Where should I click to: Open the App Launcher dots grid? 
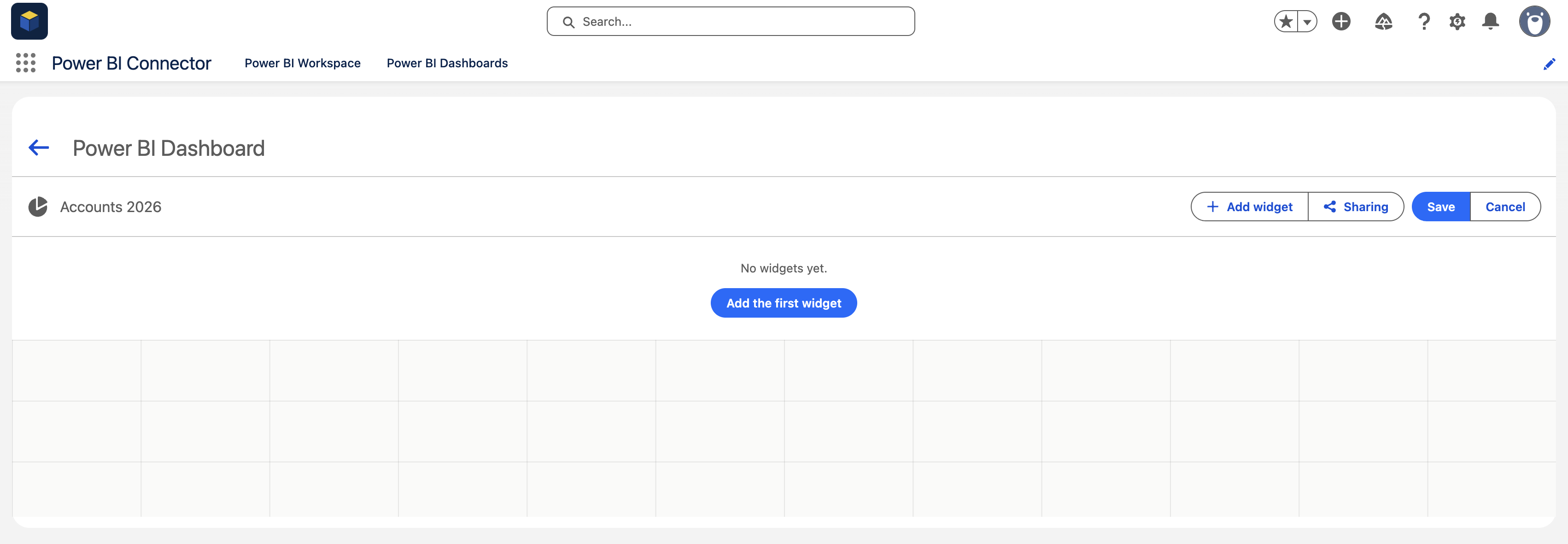click(26, 63)
